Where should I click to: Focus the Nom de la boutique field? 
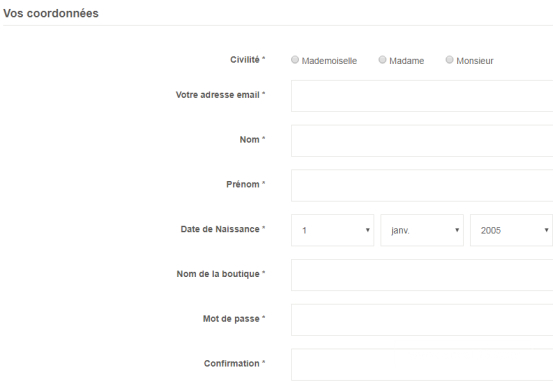tap(422, 275)
